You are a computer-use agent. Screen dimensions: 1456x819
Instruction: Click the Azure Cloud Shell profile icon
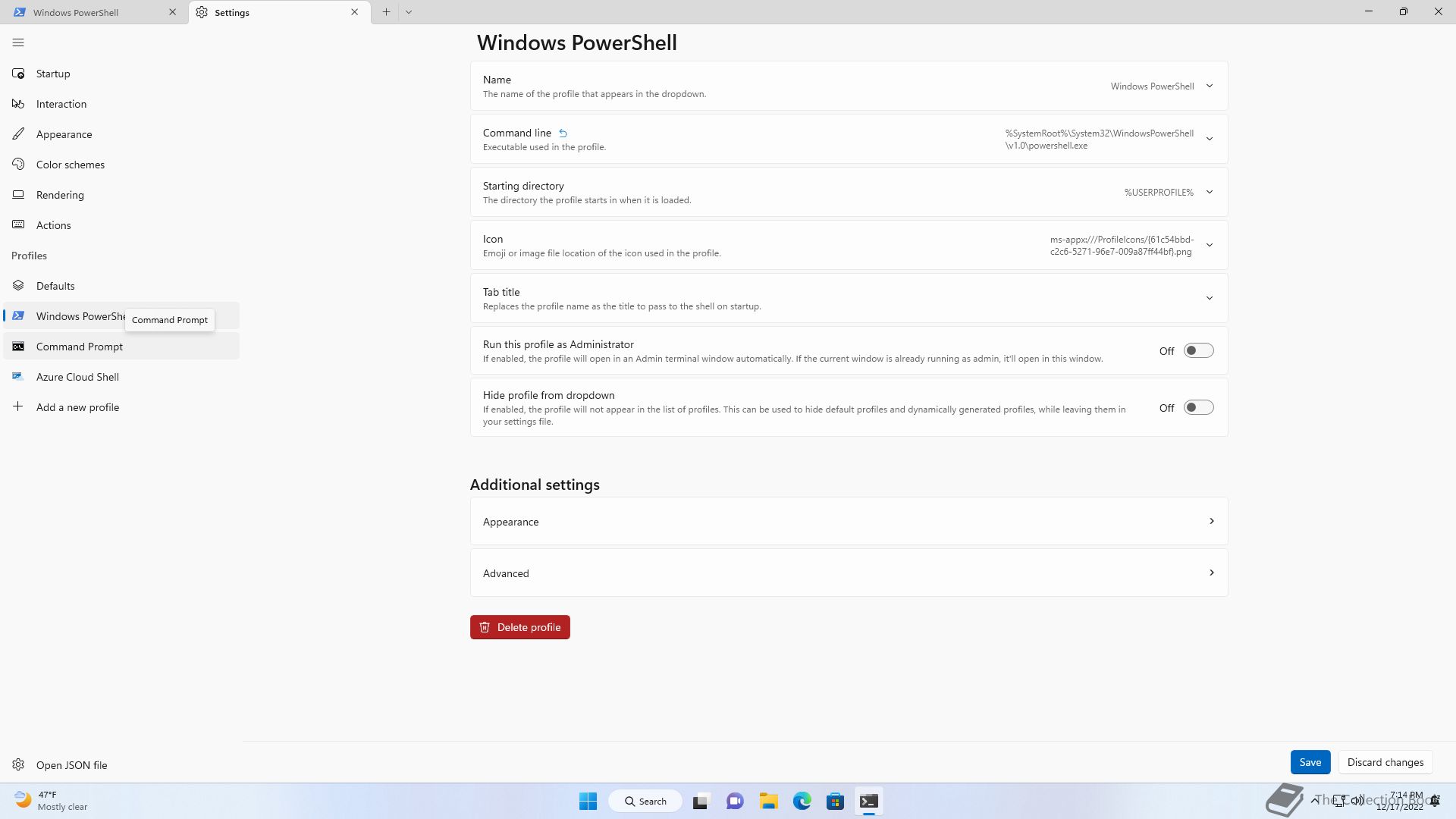coord(18,377)
